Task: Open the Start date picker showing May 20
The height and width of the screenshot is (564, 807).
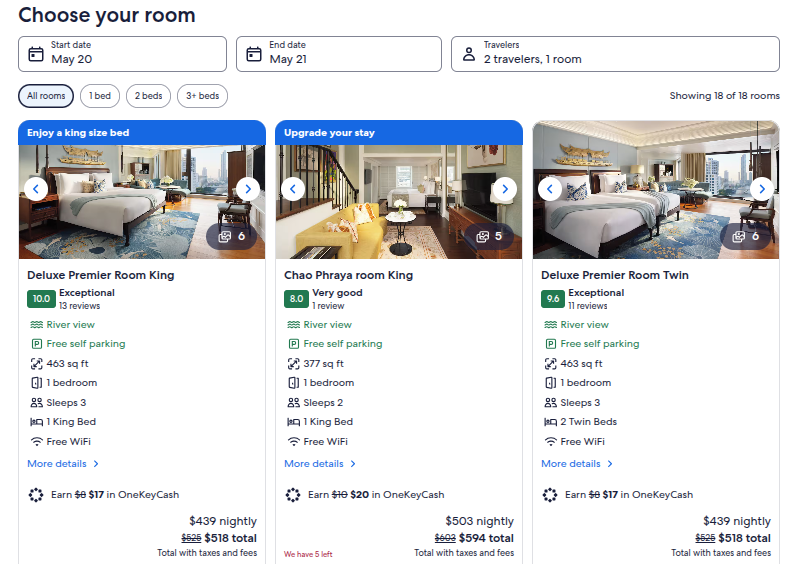Action: [x=122, y=54]
